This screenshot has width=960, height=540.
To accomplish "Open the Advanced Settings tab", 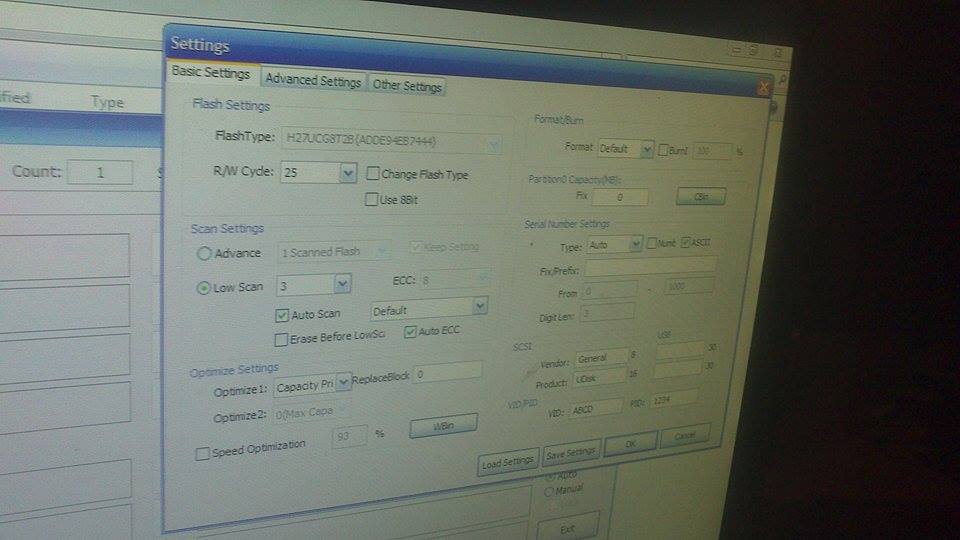I will point(313,80).
